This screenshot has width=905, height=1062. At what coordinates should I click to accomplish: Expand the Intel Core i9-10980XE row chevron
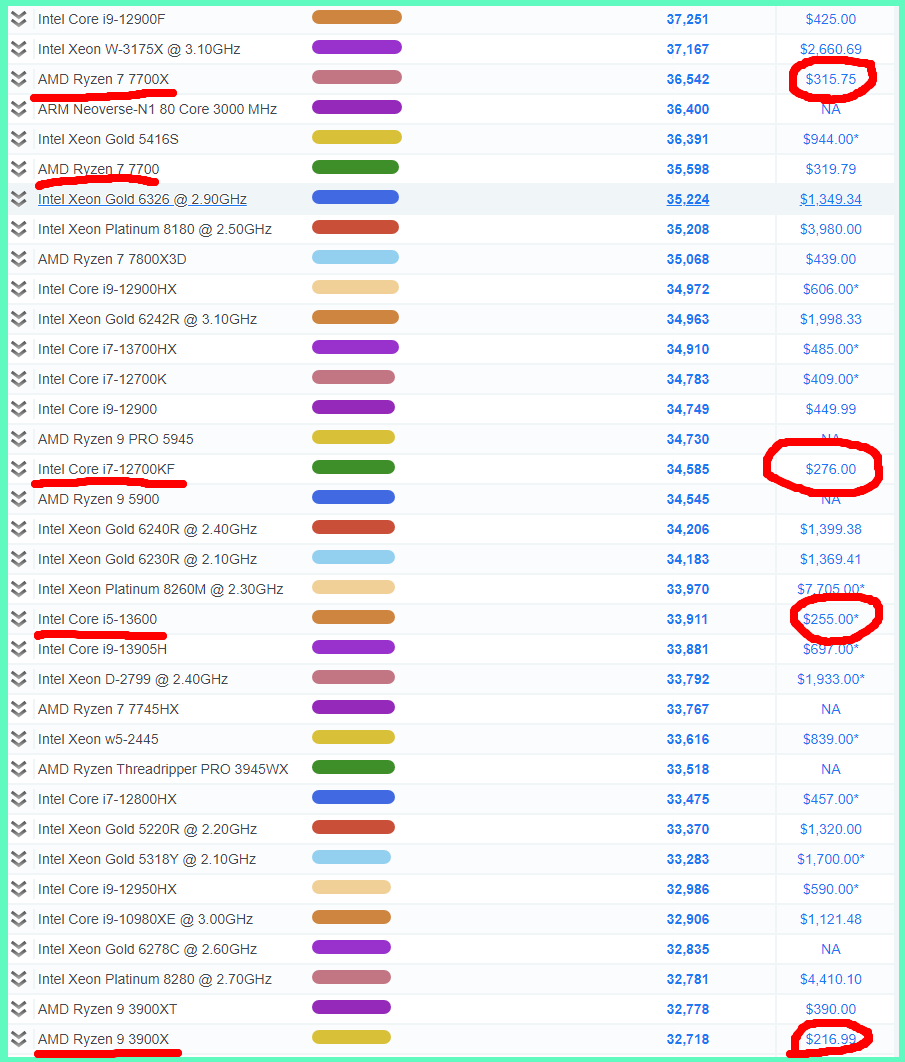[19, 919]
